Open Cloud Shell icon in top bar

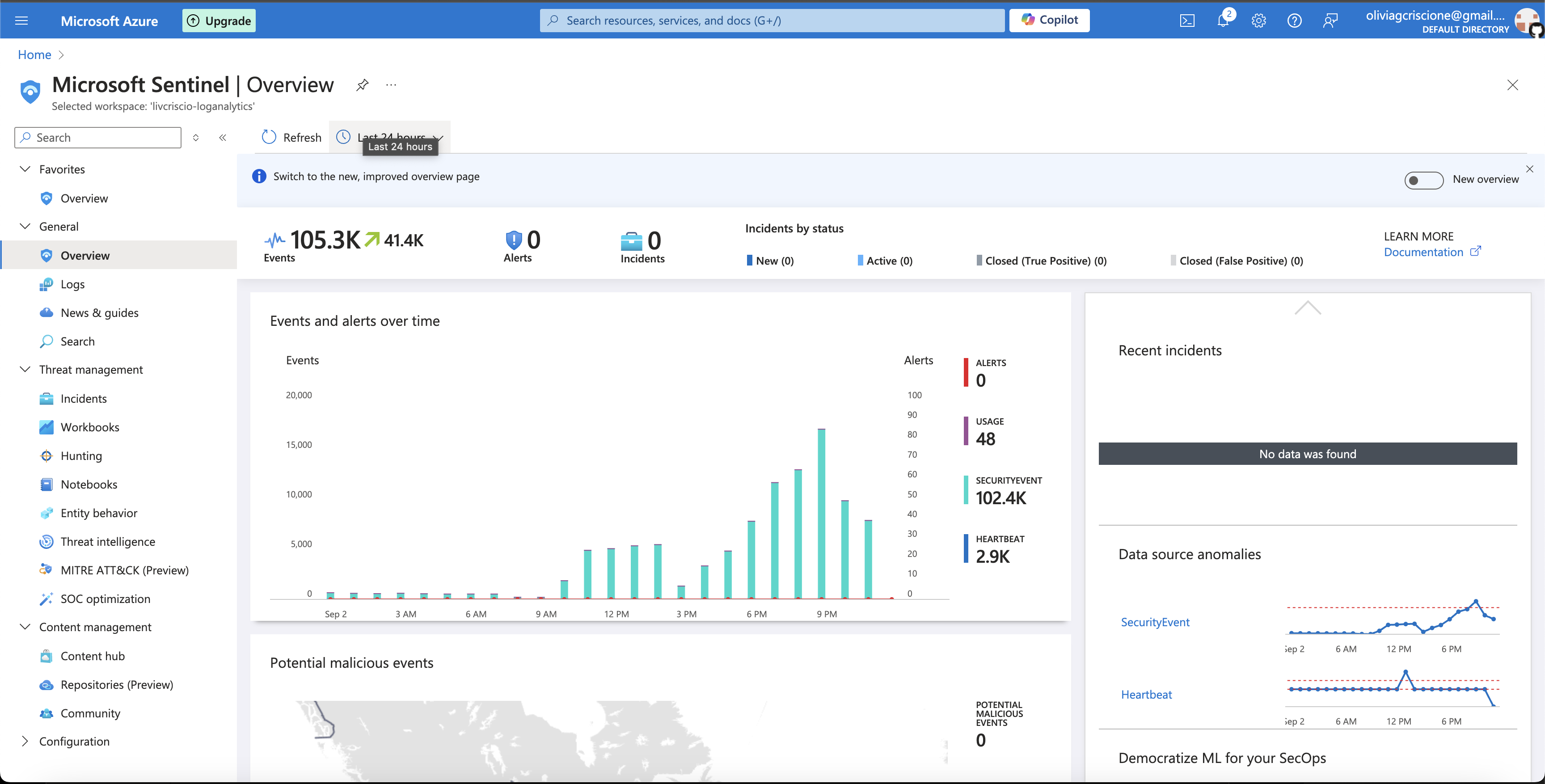click(x=1187, y=21)
